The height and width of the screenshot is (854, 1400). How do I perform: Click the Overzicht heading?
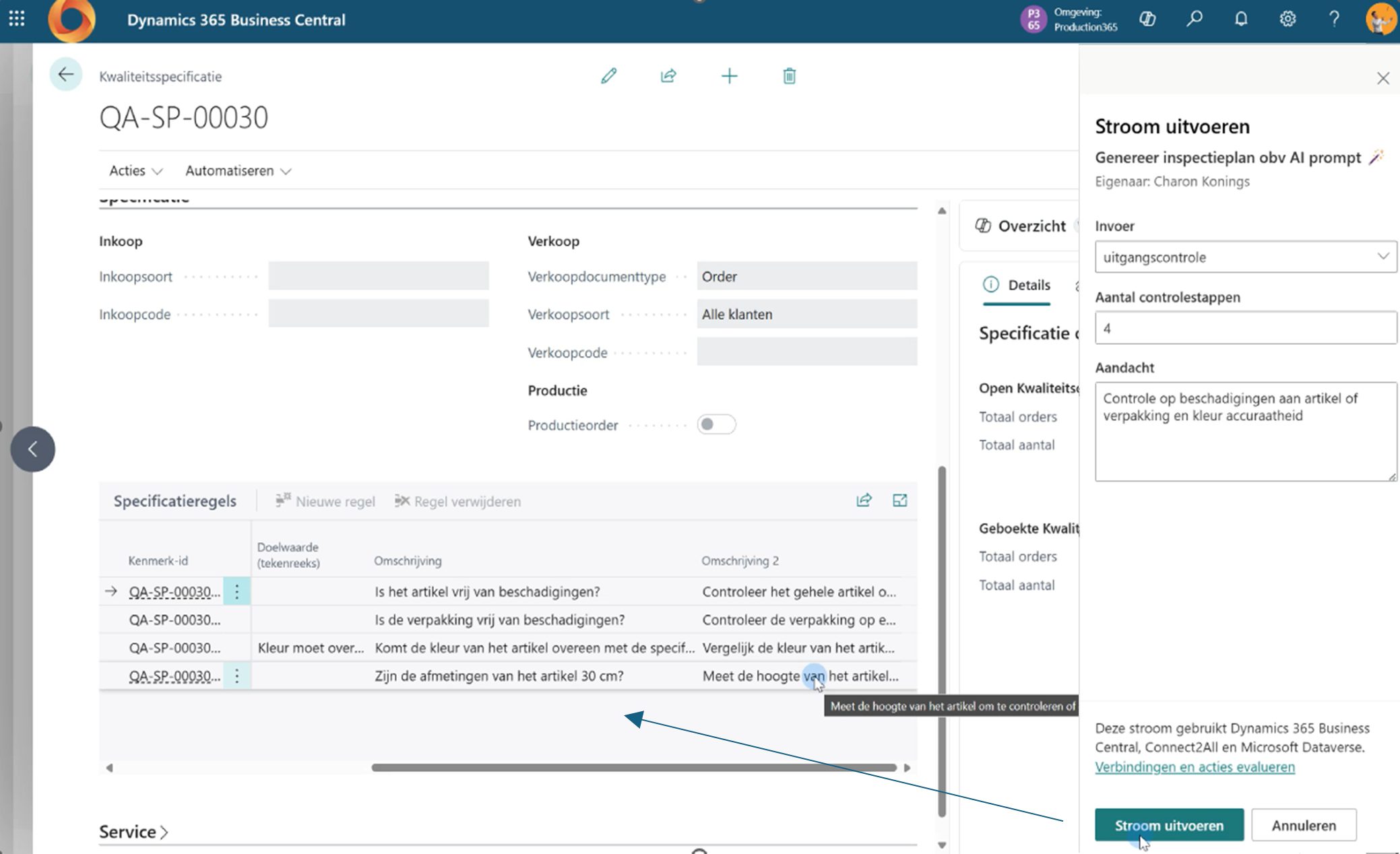click(1031, 226)
